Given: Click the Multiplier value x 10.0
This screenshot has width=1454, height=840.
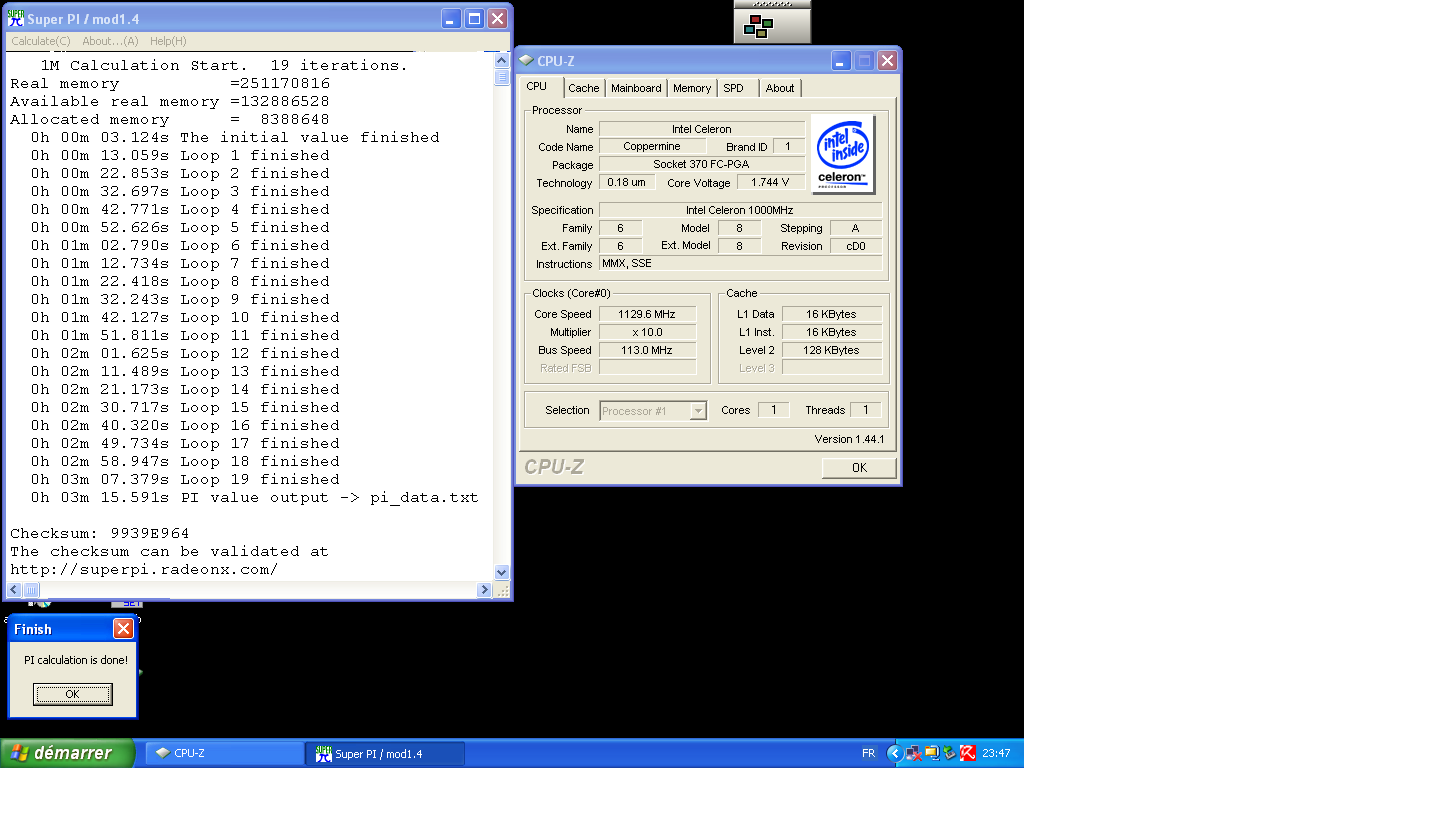Looking at the screenshot, I should click(647, 332).
